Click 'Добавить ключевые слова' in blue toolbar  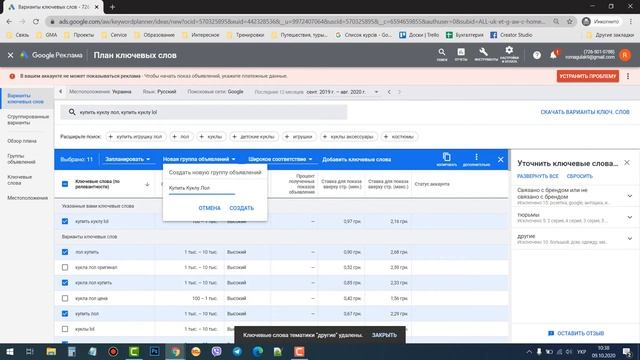357,159
